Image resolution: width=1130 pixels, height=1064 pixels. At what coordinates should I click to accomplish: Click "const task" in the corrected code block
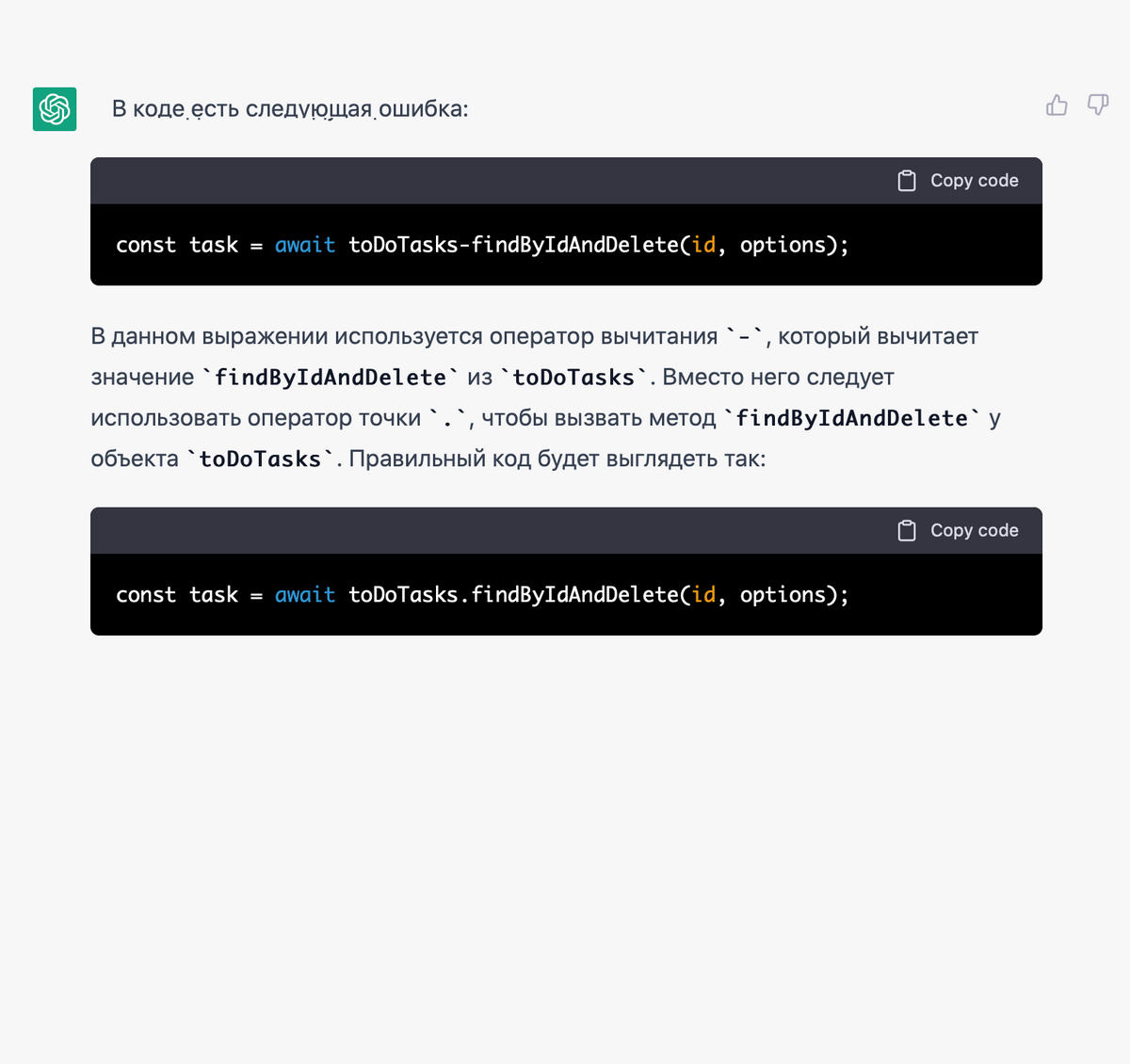(177, 595)
